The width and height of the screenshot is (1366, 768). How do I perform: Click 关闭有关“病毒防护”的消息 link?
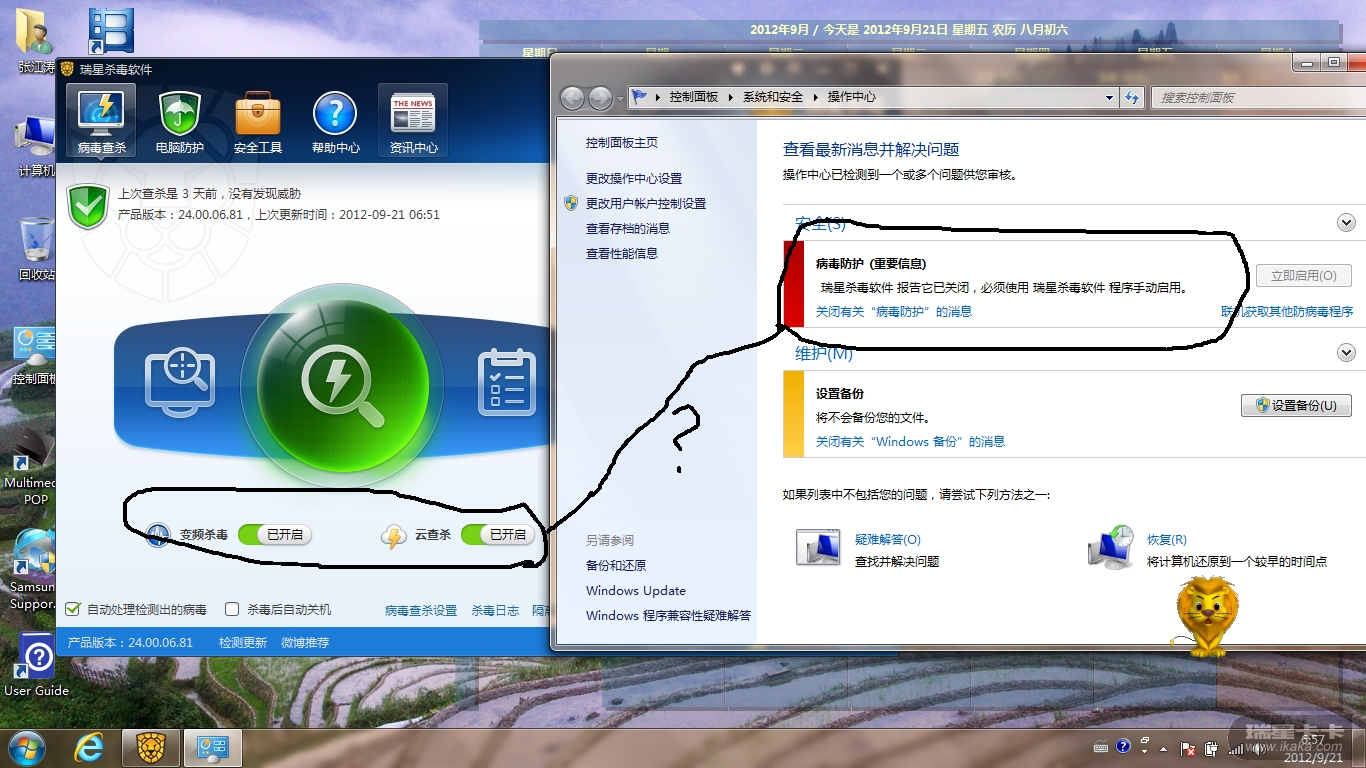894,311
